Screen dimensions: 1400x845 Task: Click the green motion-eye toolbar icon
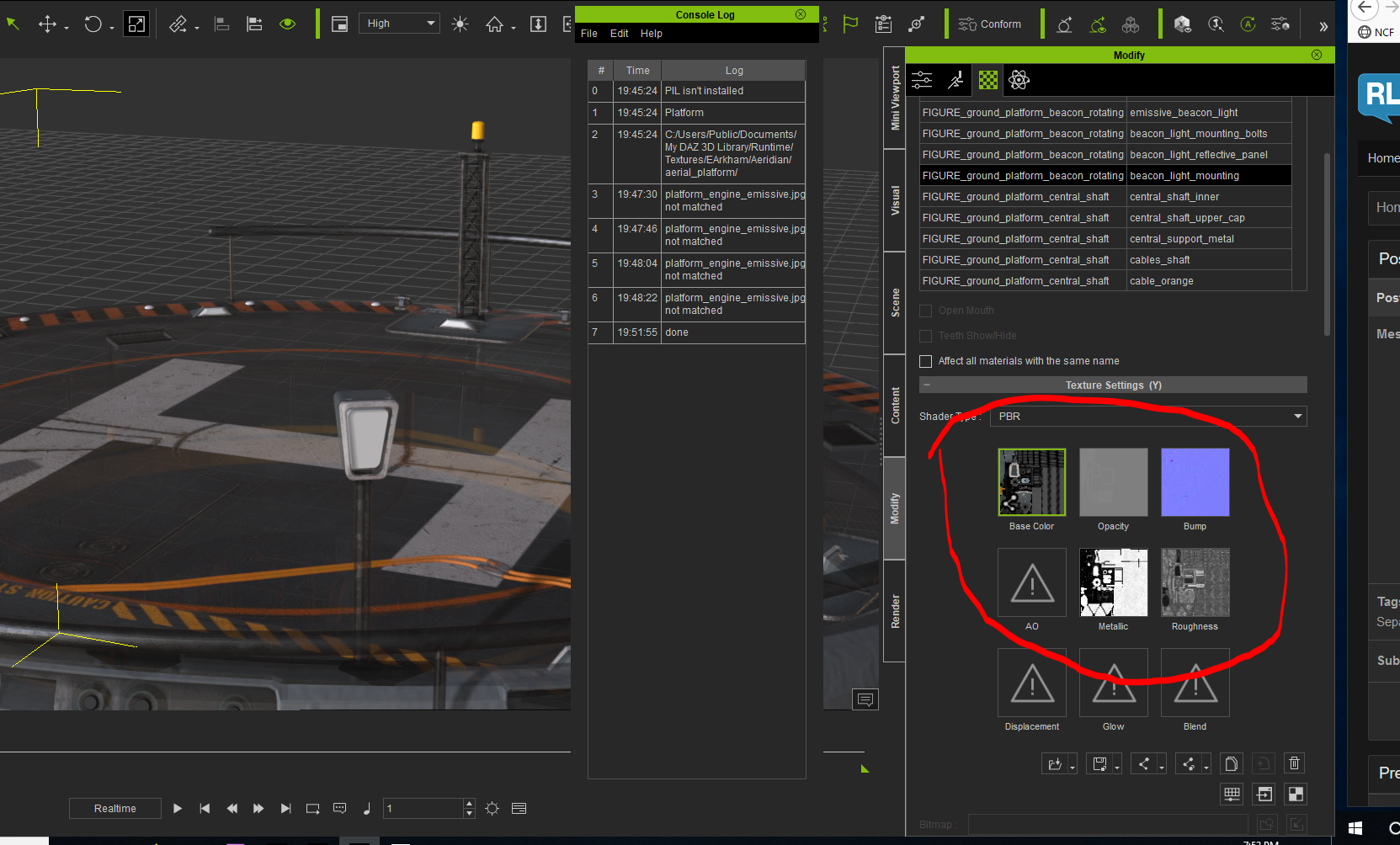click(x=1098, y=24)
